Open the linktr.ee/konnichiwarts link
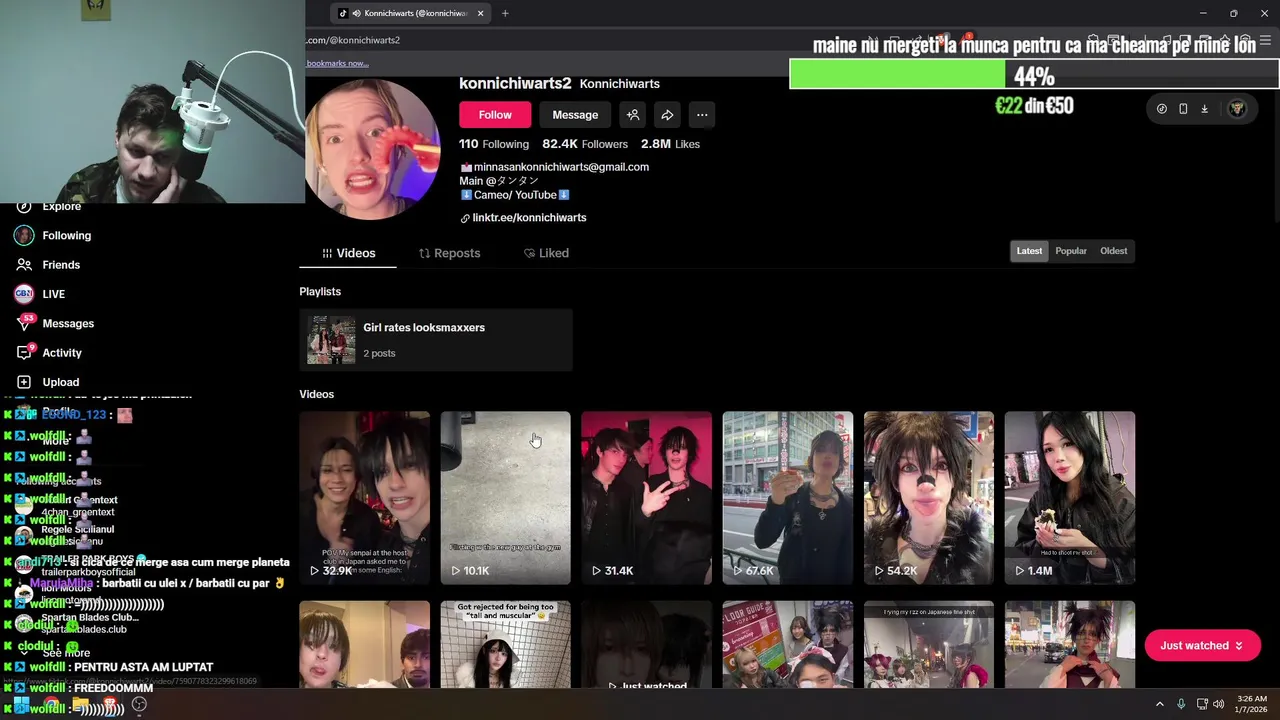This screenshot has width=1280, height=720. coord(529,218)
